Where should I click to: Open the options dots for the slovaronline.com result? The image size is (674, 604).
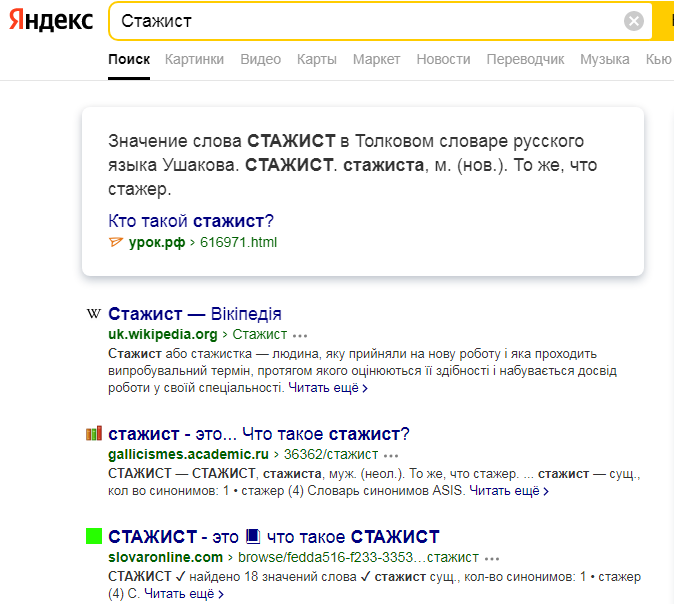pos(492,558)
